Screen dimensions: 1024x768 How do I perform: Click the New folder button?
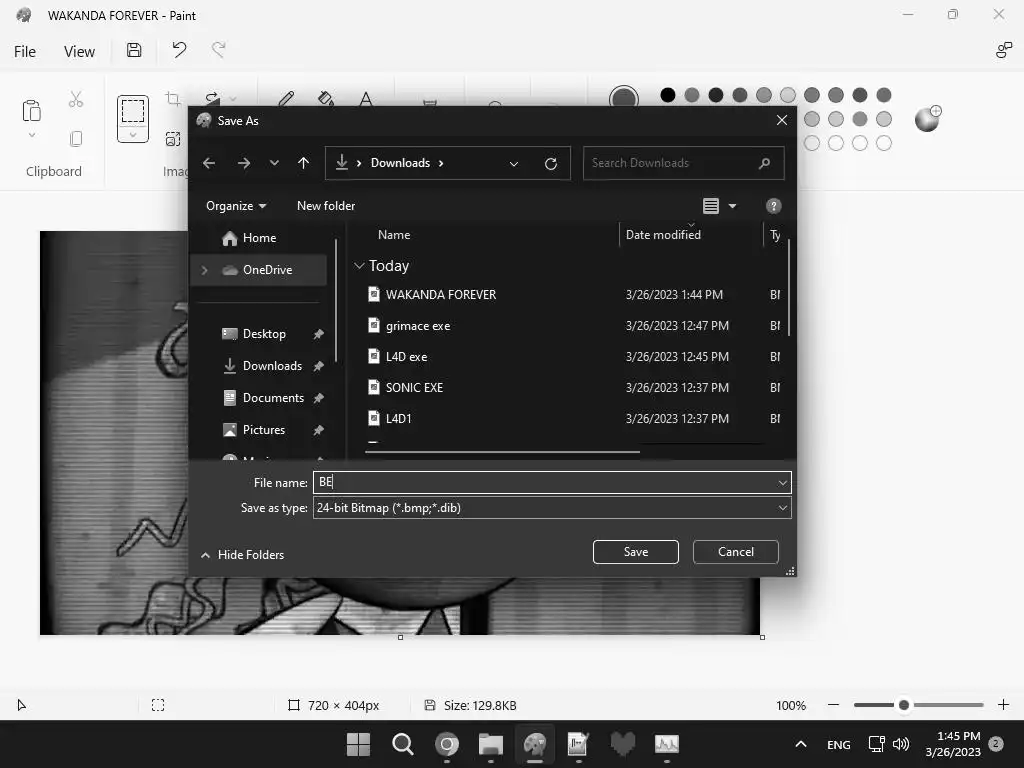click(326, 206)
